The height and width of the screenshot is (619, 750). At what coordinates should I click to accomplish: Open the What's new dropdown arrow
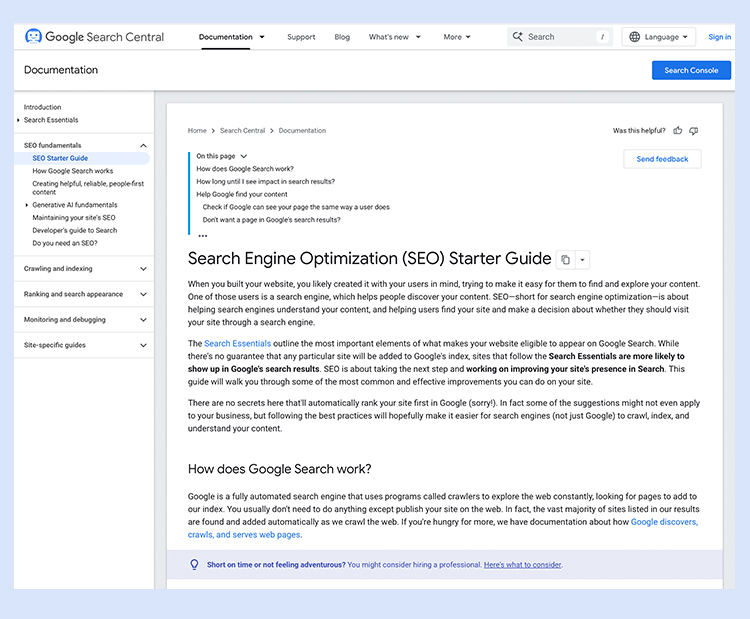418,37
